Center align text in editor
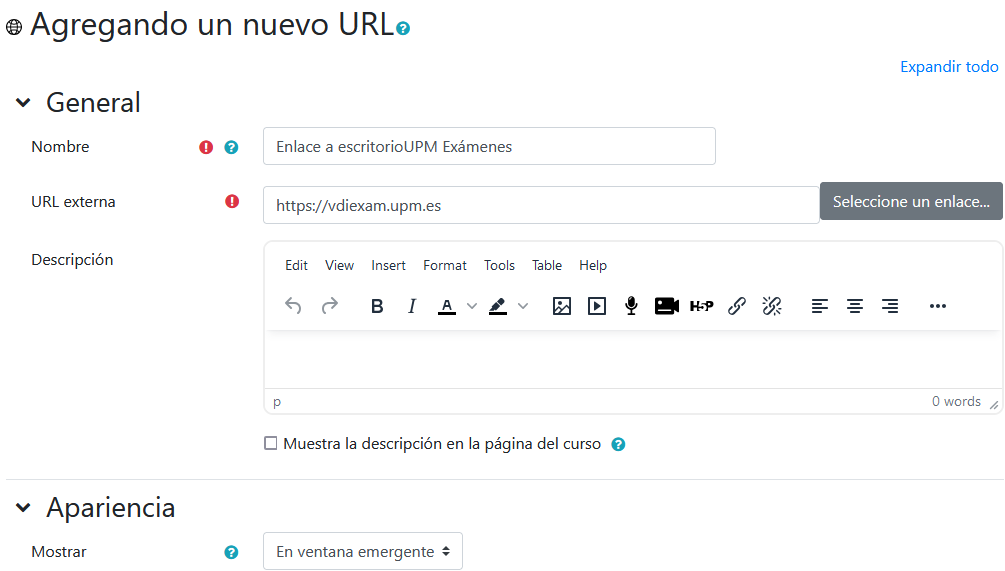The image size is (1005, 571). click(854, 306)
